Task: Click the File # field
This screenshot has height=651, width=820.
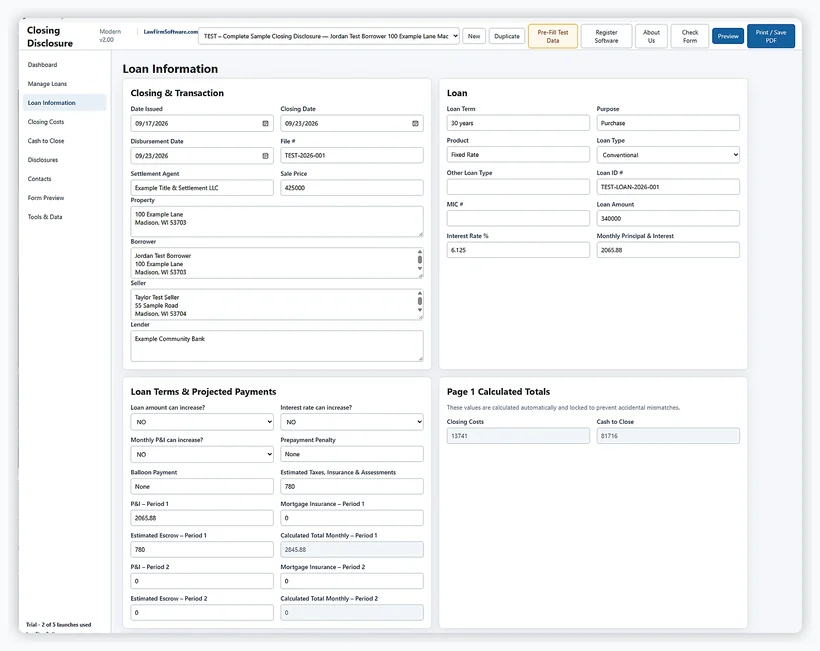Action: (x=352, y=155)
